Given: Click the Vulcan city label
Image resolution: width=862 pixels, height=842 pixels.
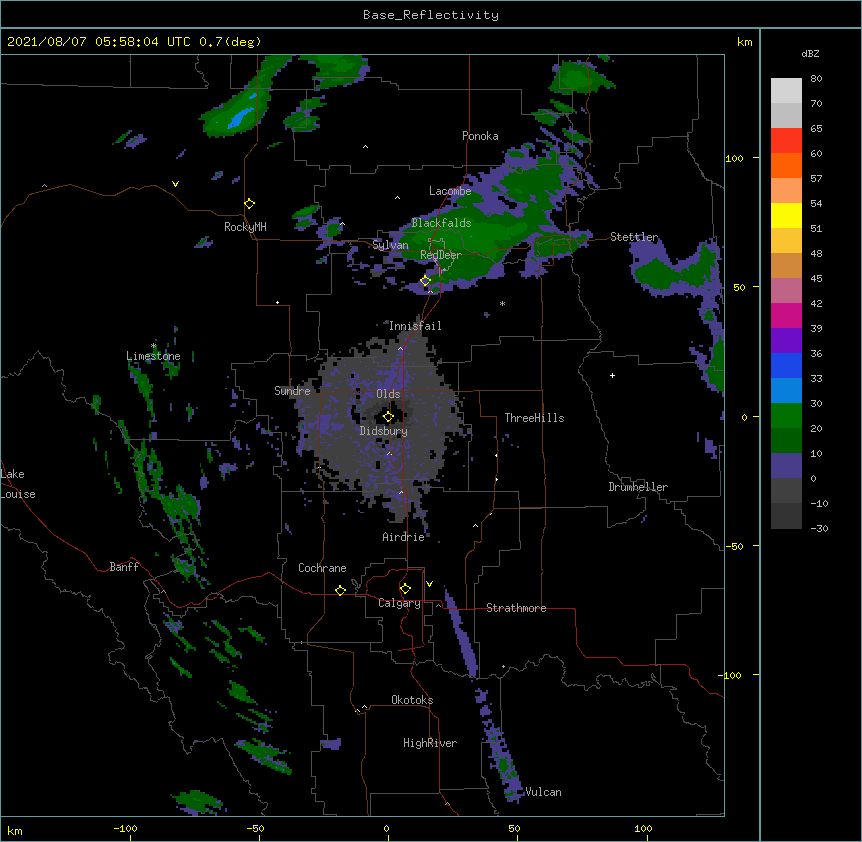Looking at the screenshot, I should point(543,792).
